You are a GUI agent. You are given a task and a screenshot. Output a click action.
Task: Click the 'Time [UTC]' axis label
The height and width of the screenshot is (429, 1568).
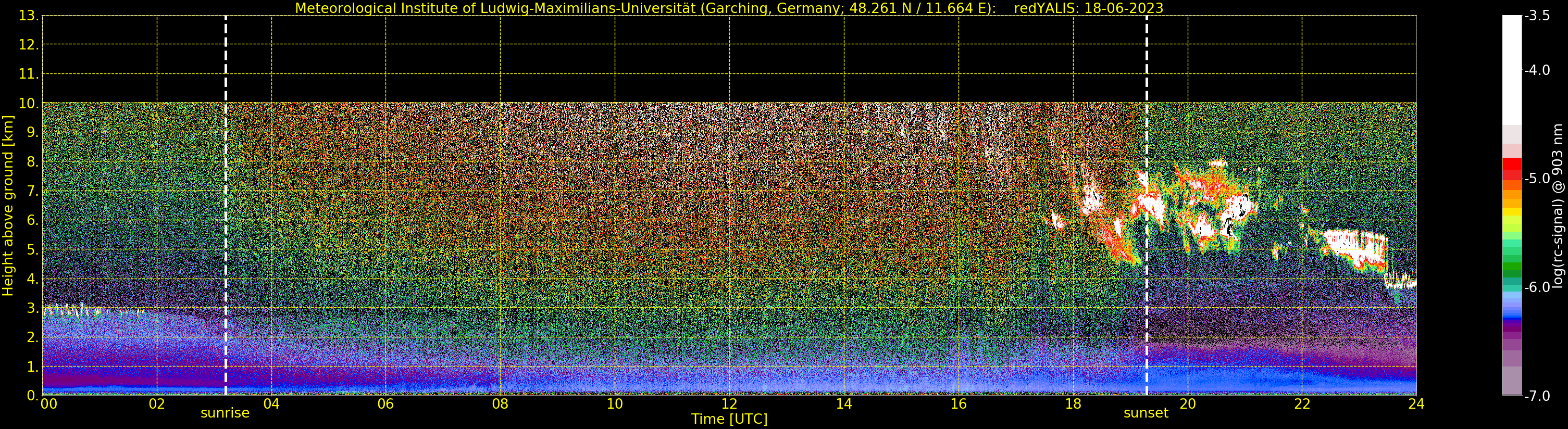(x=729, y=419)
